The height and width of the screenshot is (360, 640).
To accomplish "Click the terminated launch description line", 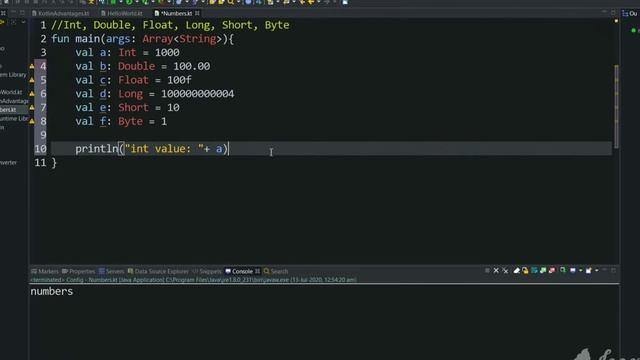I will pos(193,280).
